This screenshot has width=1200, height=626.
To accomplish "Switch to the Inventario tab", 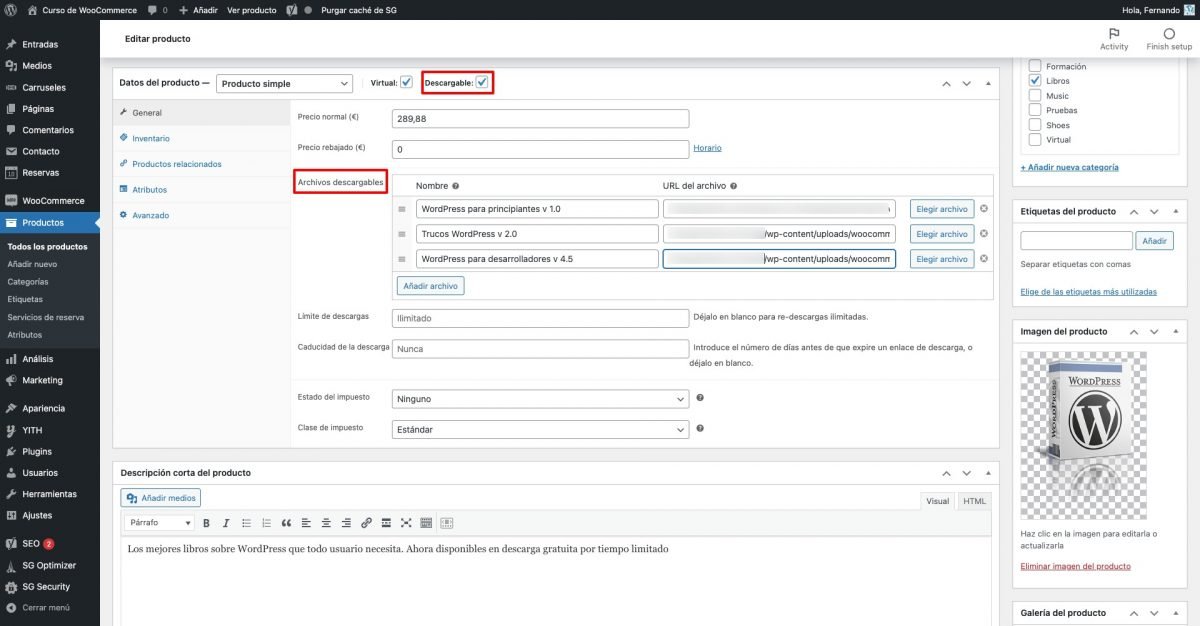I will [x=151, y=138].
